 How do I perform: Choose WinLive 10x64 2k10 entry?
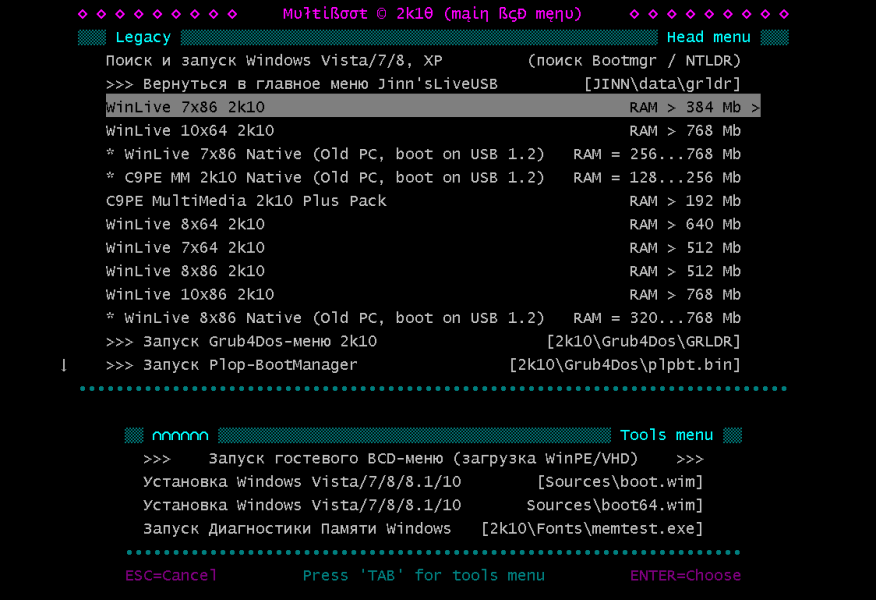[190, 131]
